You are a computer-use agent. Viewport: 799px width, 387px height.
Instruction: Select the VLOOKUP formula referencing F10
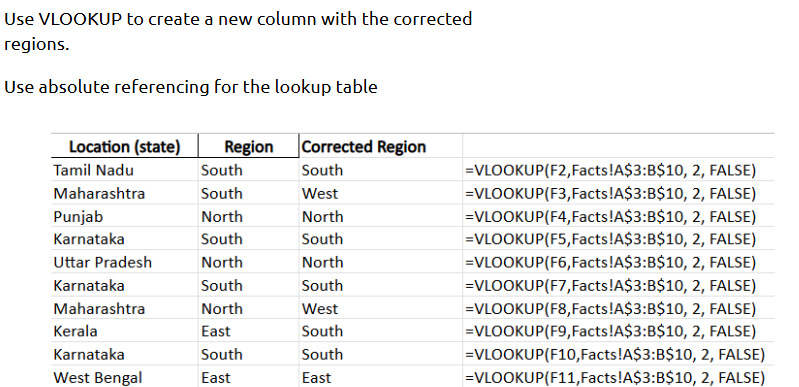click(615, 354)
